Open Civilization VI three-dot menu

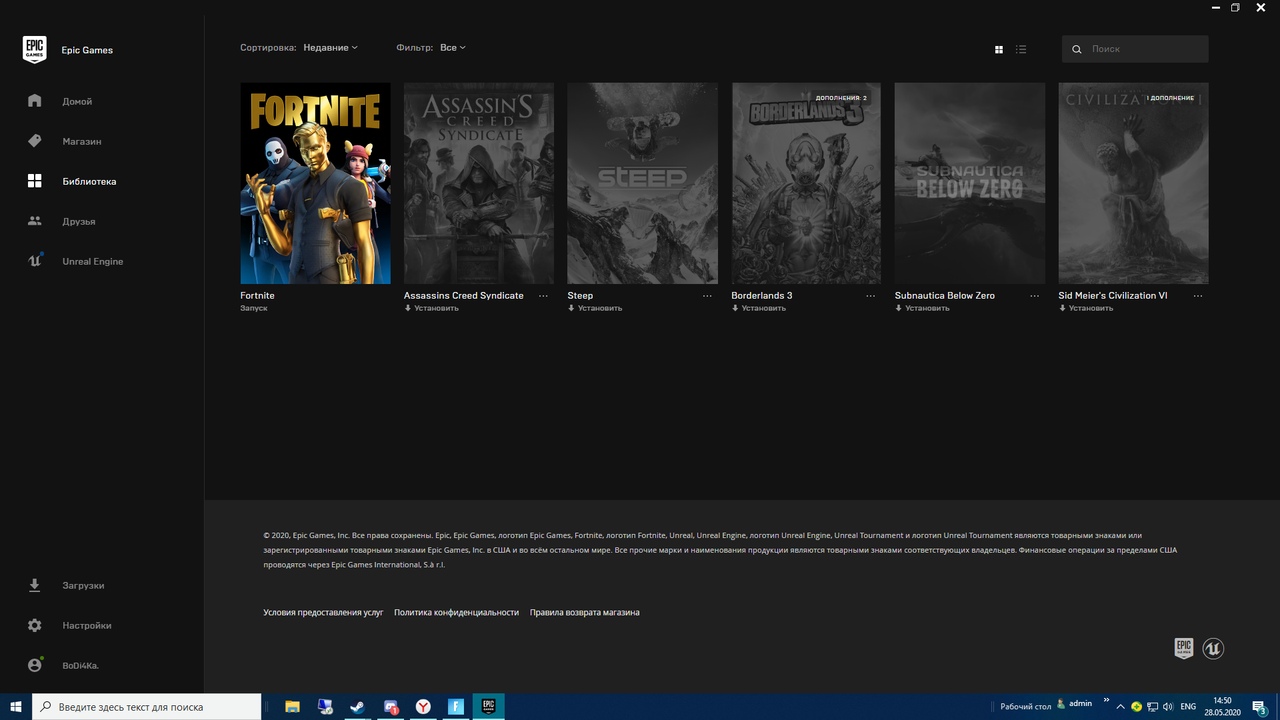coord(1198,296)
